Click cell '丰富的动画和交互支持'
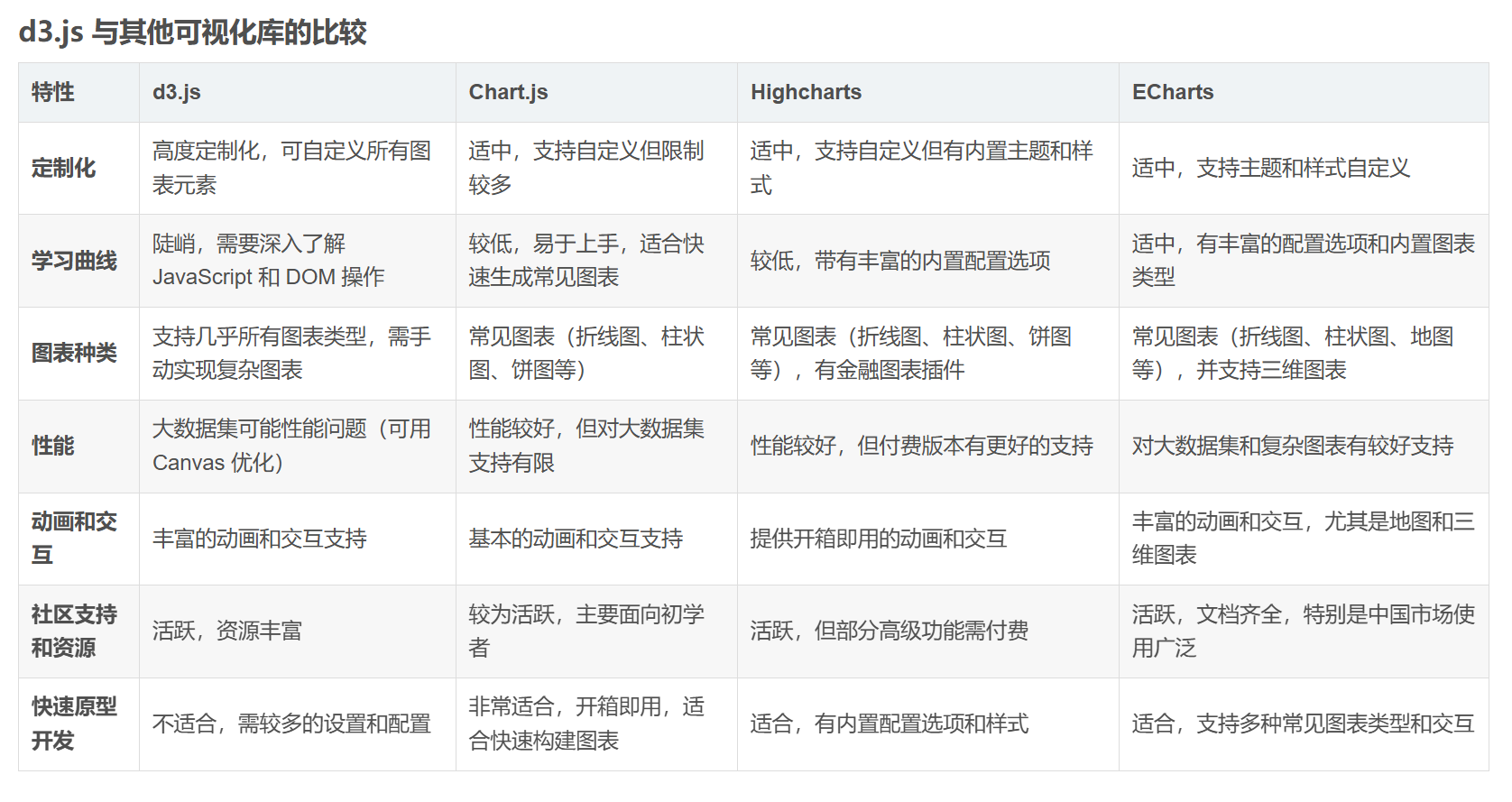 pos(298,539)
